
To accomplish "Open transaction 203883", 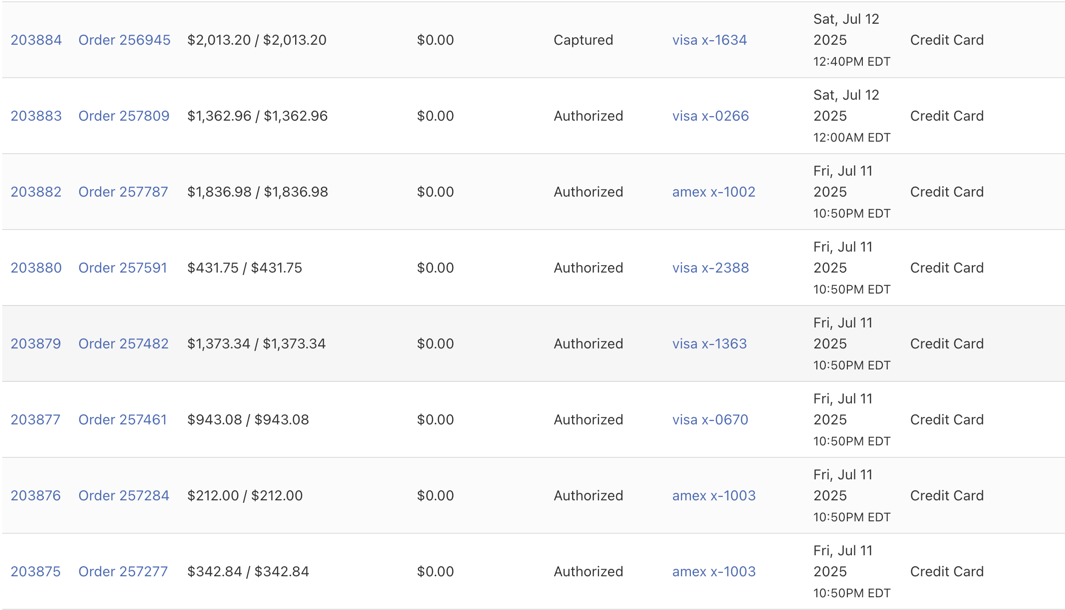I will (36, 115).
